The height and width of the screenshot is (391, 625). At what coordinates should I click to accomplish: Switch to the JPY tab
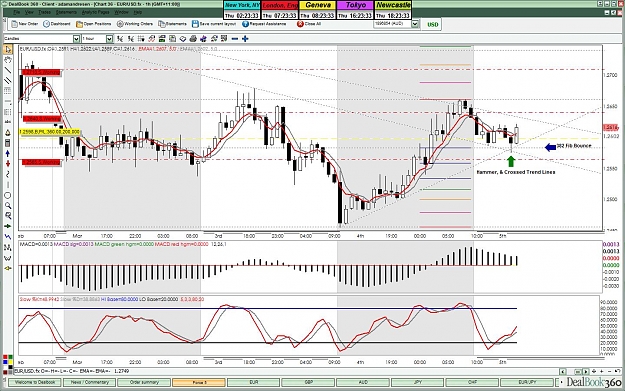(417, 382)
